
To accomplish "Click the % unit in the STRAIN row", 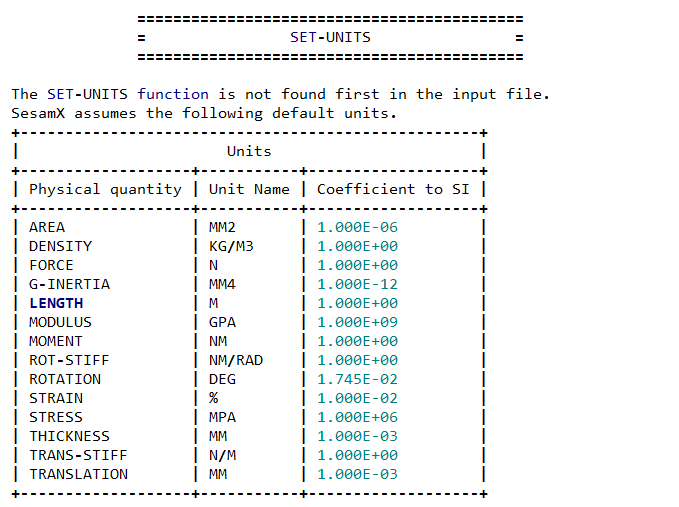I will [x=213, y=399].
